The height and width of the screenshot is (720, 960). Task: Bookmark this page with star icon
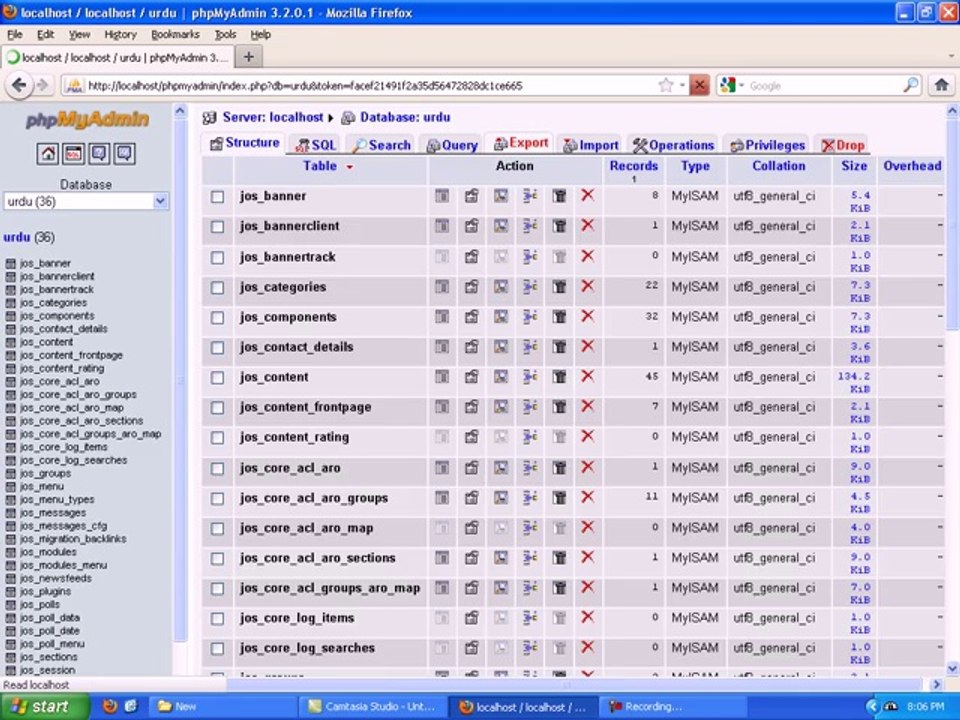(666, 85)
